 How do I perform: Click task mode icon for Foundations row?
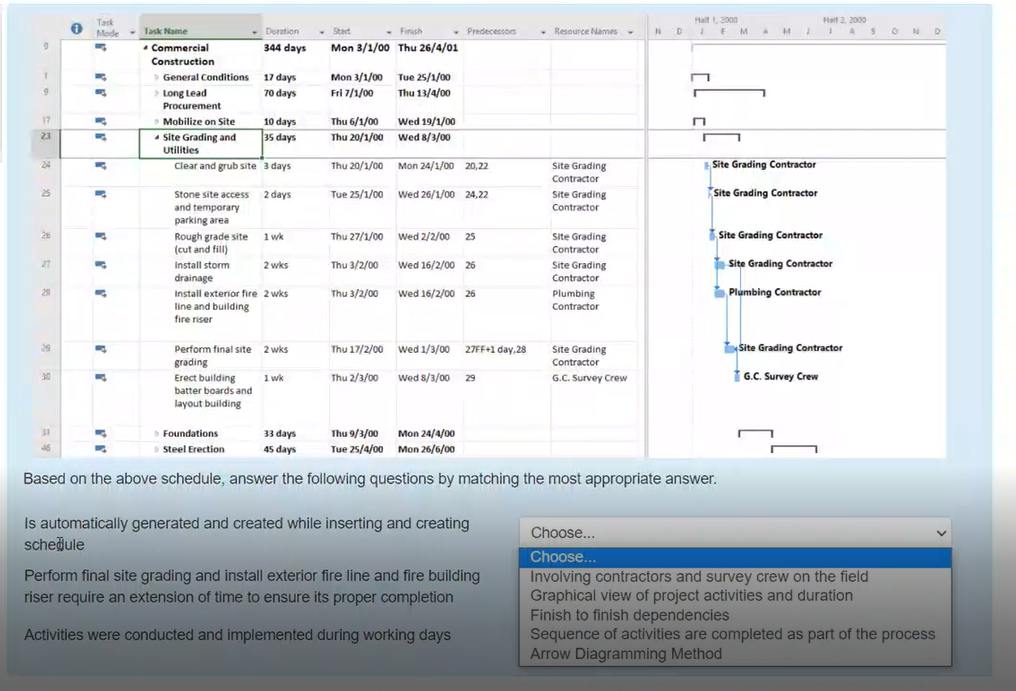101,434
